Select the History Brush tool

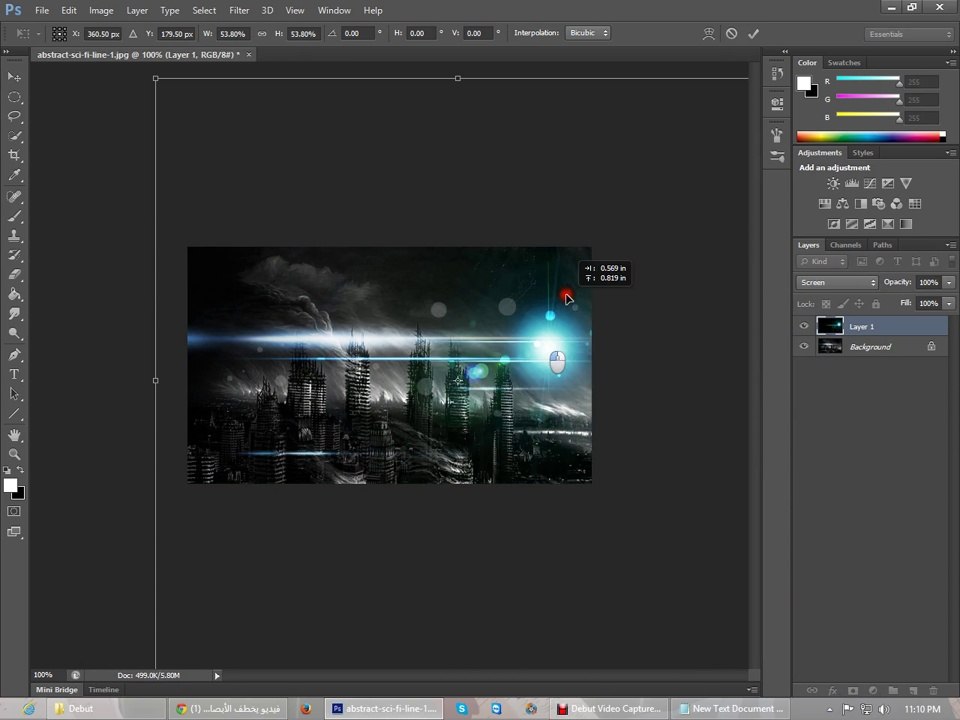coord(14,255)
